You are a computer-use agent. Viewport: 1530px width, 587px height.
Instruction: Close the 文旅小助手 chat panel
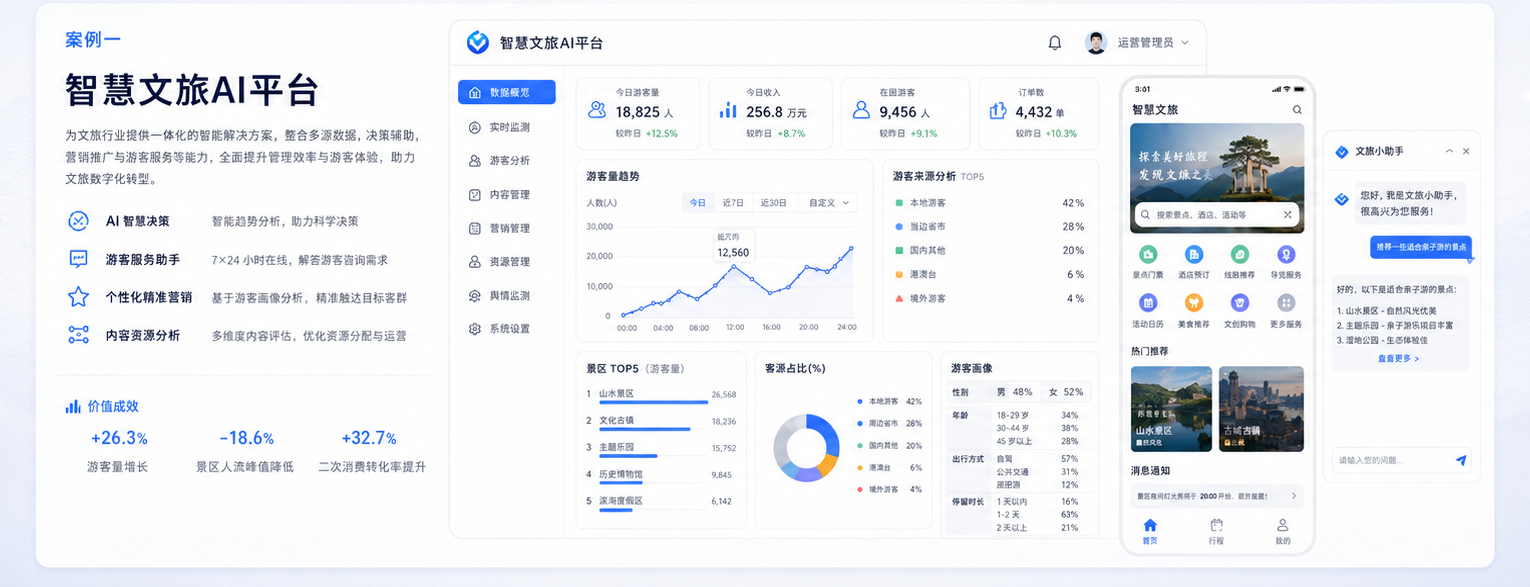pos(1466,151)
